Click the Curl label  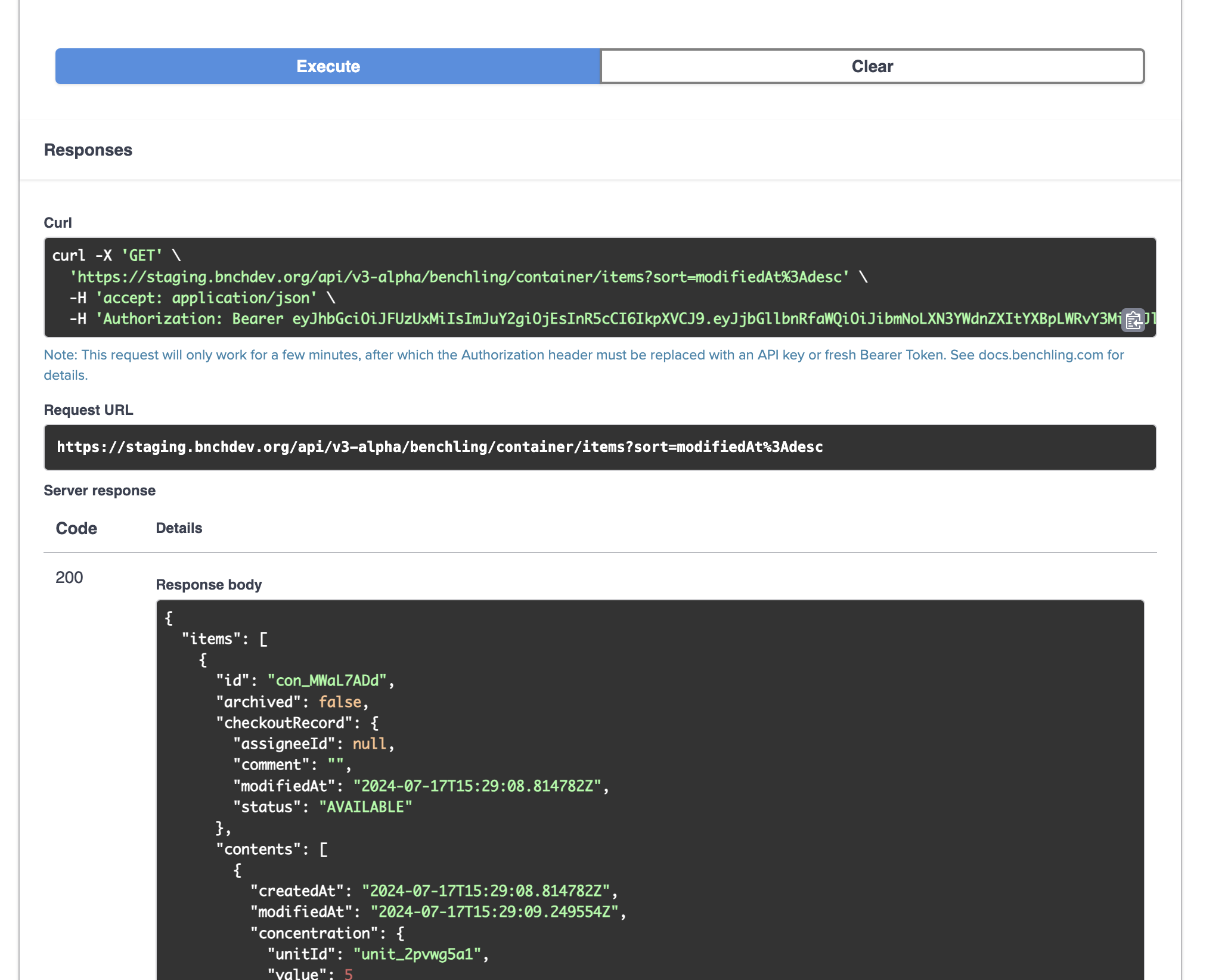click(58, 222)
